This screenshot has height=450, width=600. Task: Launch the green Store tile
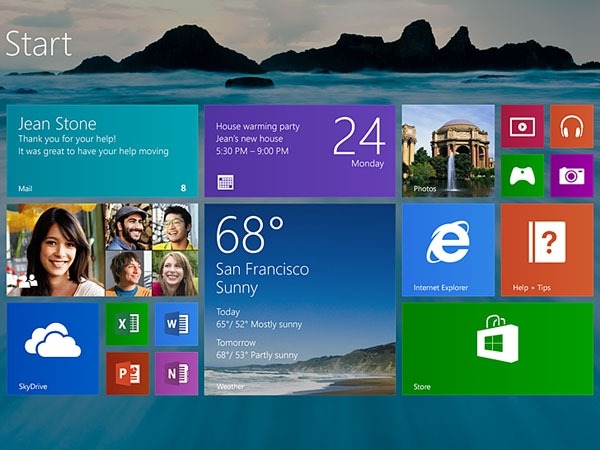tap(497, 348)
